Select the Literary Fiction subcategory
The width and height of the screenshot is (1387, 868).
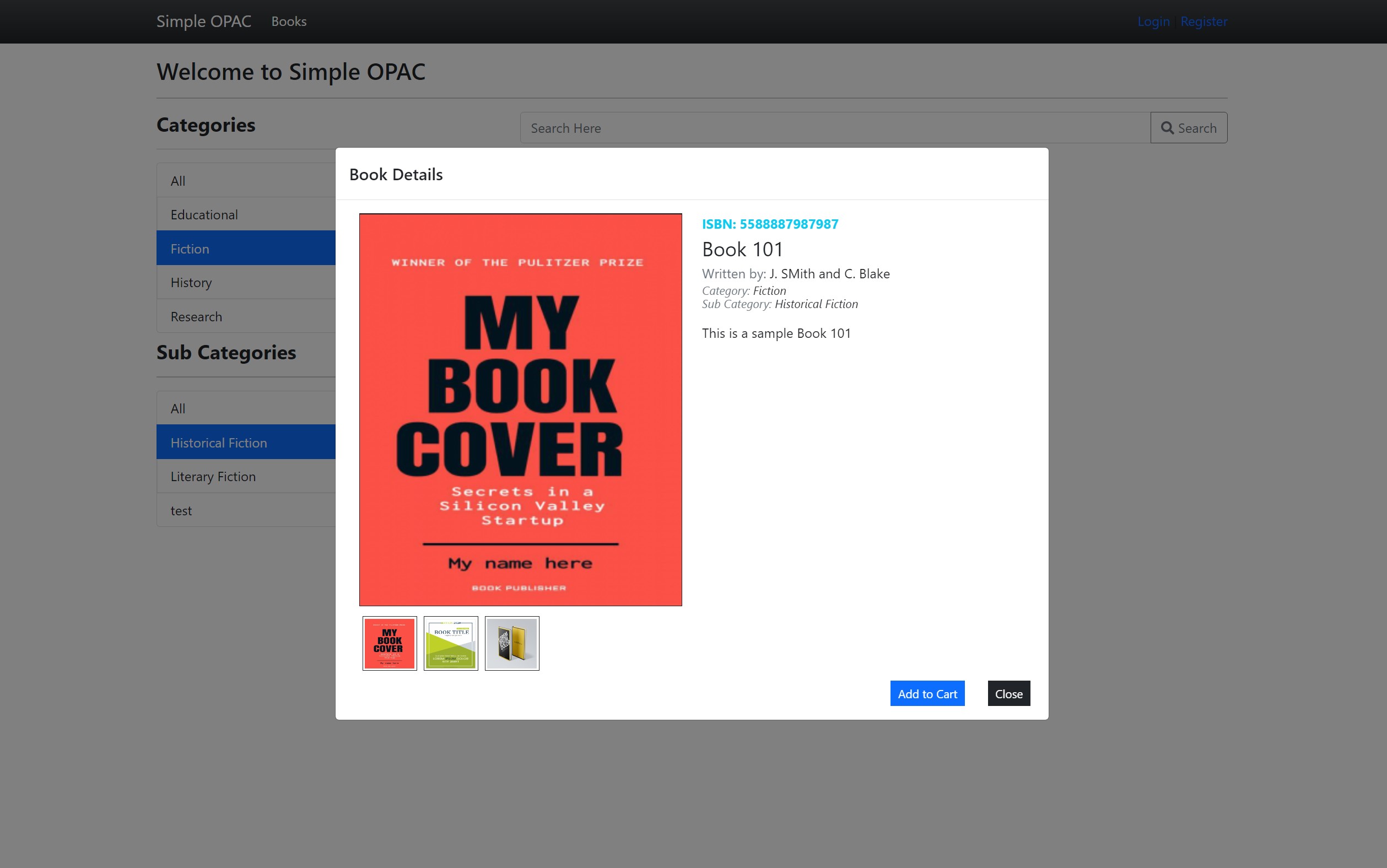click(213, 475)
